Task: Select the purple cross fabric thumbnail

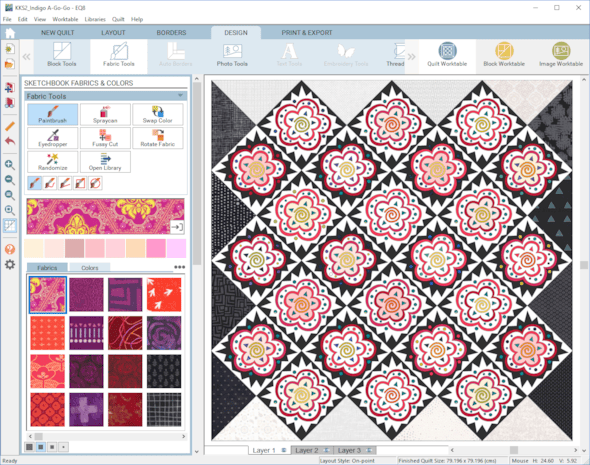Action: pyautogui.click(x=86, y=410)
